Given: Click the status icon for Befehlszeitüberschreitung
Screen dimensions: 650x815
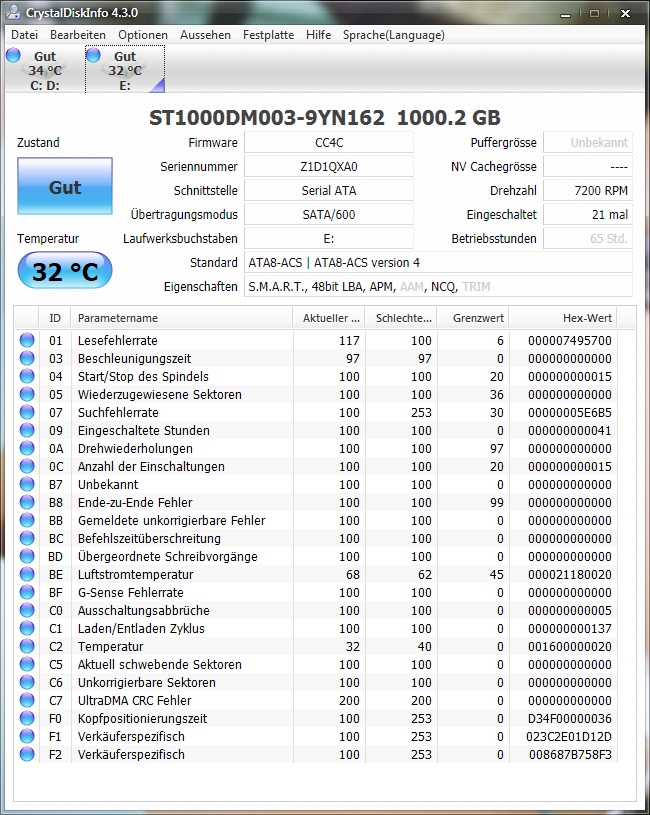Looking at the screenshot, I should 27,538.
